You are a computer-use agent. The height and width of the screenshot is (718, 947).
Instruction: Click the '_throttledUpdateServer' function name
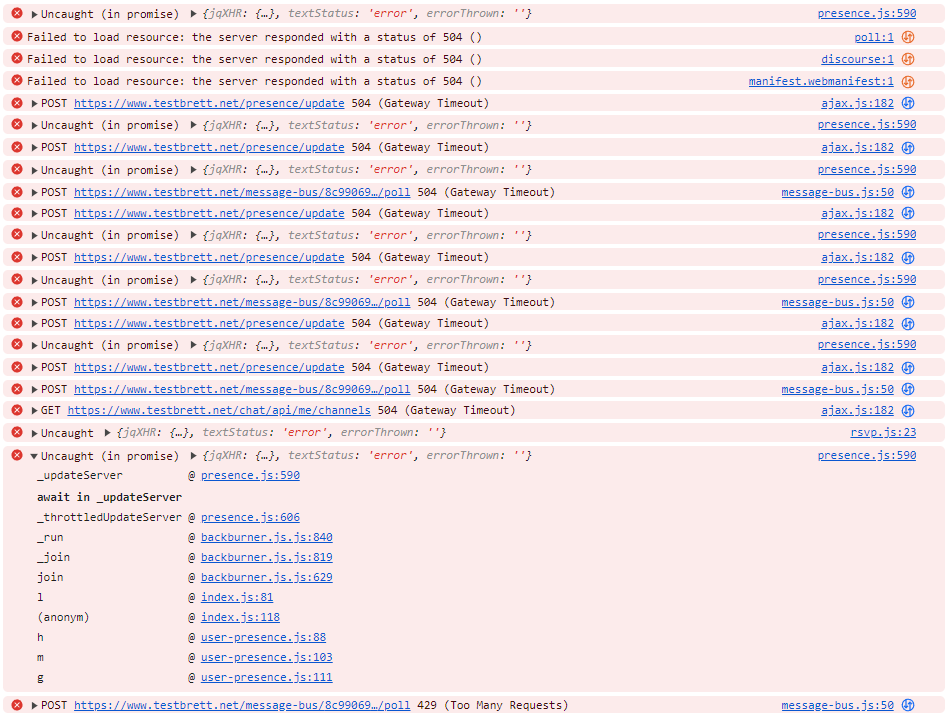pyautogui.click(x=109, y=518)
